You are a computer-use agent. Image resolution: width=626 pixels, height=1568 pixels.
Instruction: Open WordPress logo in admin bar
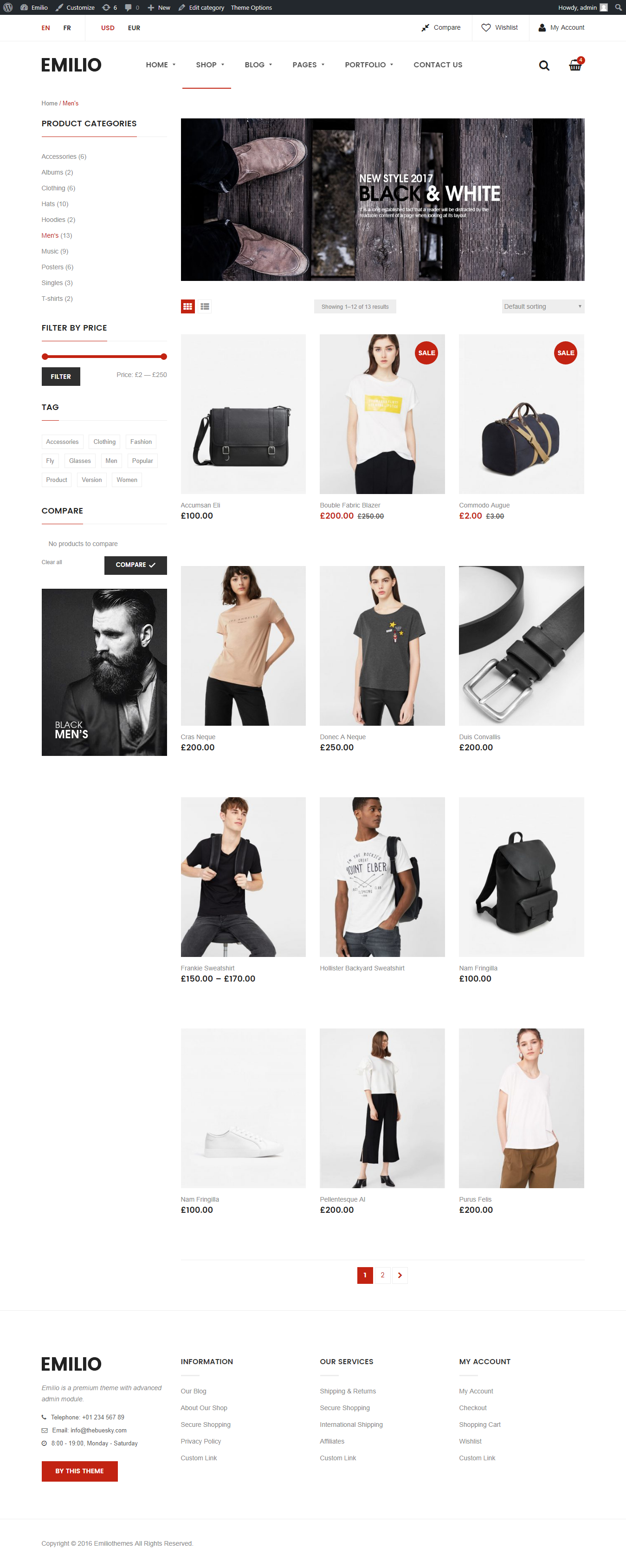click(x=8, y=7)
